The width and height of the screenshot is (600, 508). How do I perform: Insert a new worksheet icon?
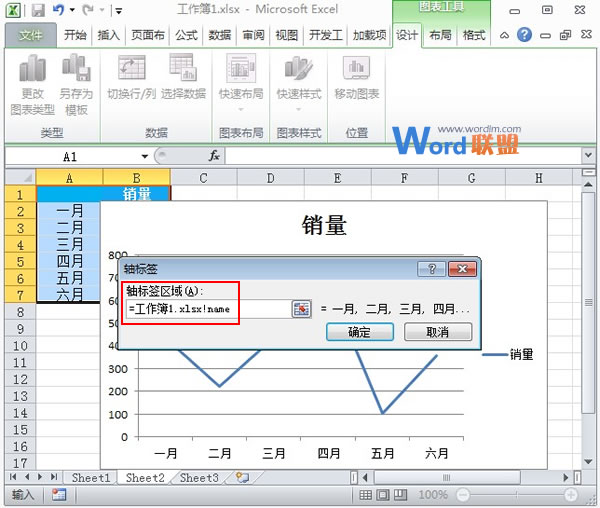click(242, 477)
